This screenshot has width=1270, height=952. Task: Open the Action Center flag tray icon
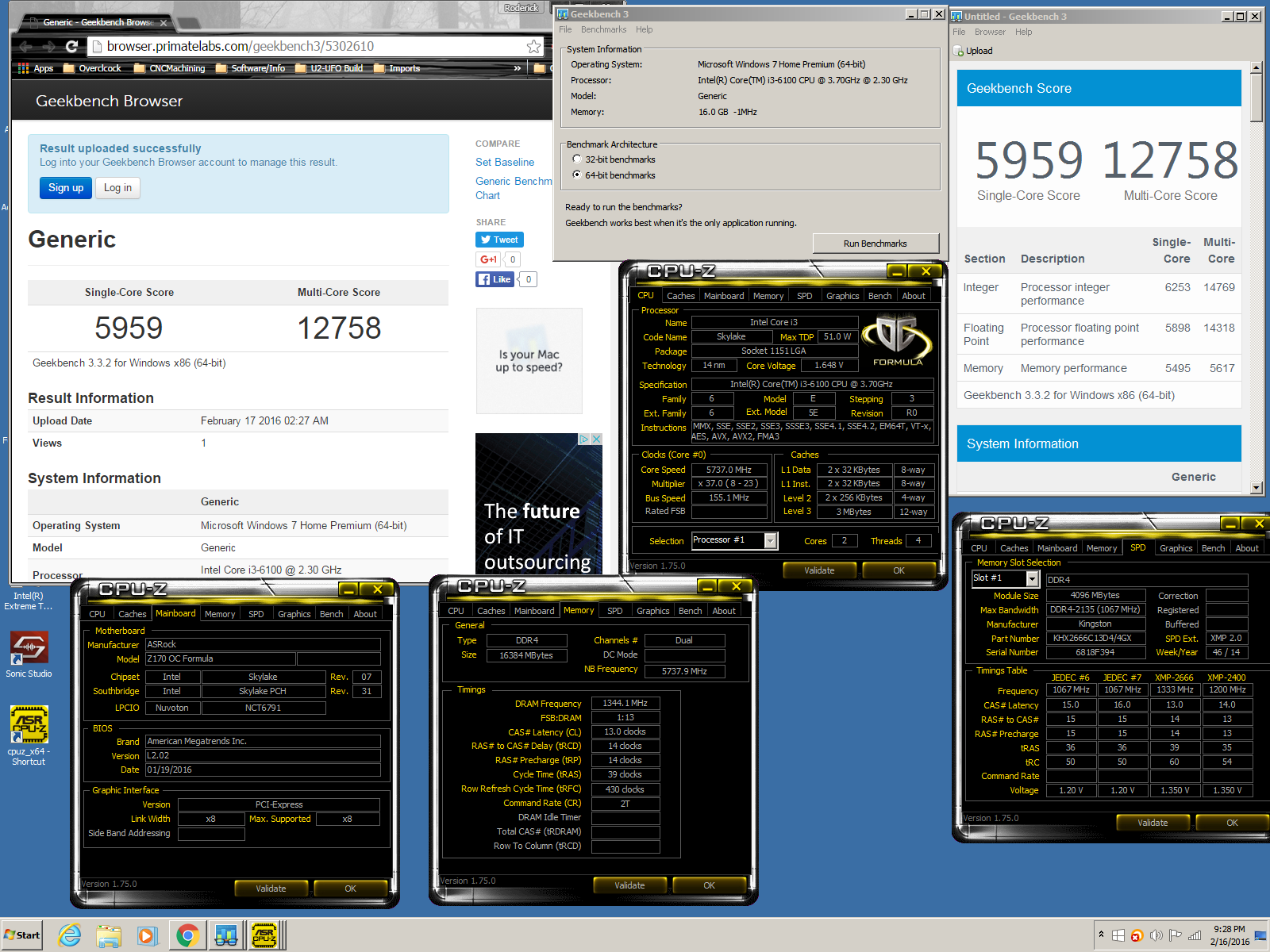point(1176,935)
